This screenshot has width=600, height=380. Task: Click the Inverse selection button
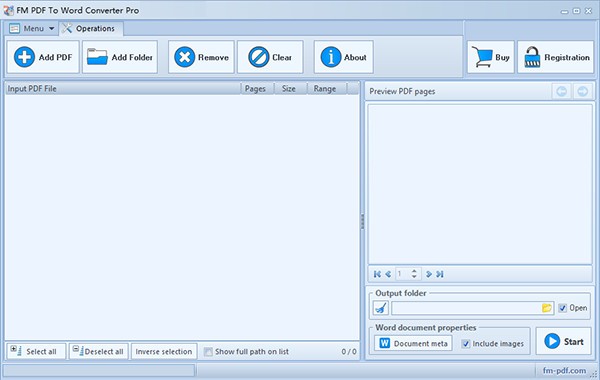point(164,351)
